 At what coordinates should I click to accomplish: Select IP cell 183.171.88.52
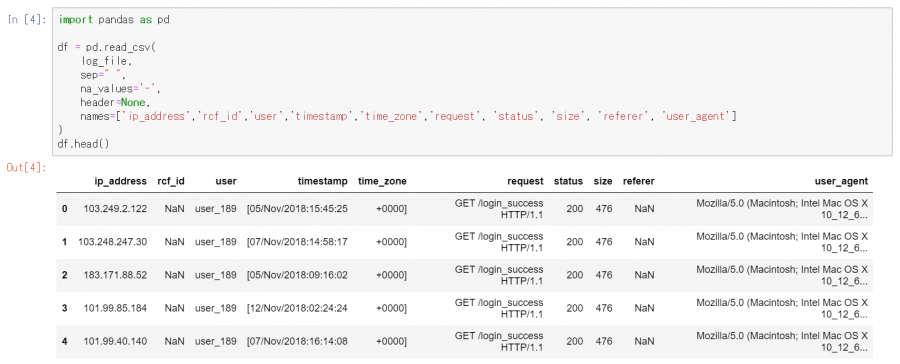pyautogui.click(x=115, y=275)
